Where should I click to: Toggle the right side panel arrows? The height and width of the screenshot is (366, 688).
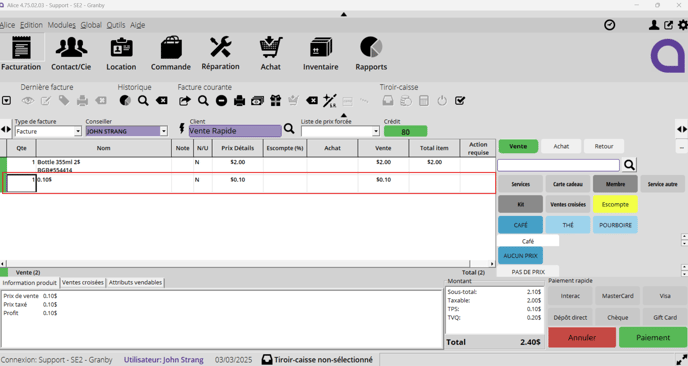[682, 129]
